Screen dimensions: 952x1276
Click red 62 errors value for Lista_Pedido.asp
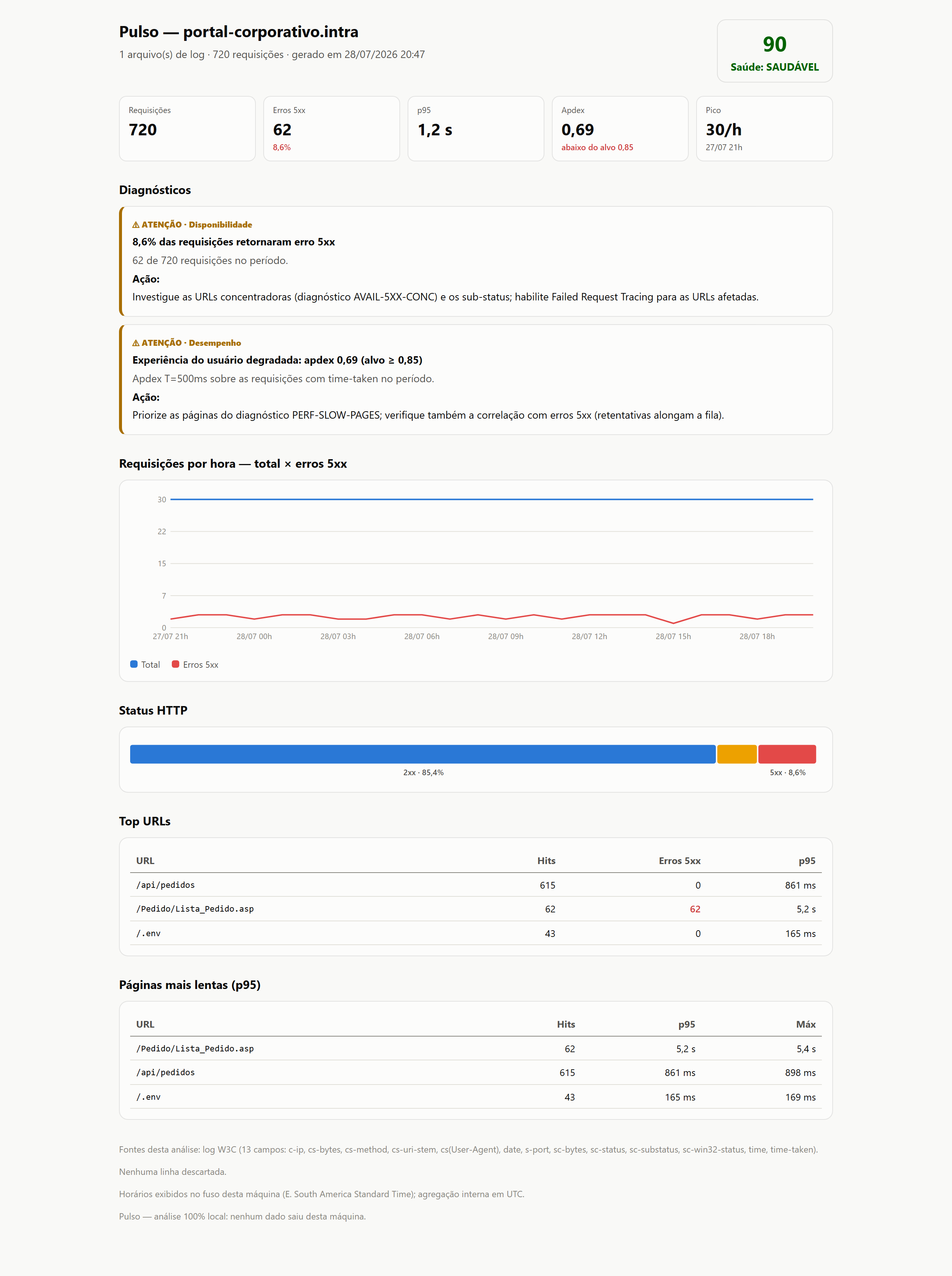pyautogui.click(x=695, y=909)
